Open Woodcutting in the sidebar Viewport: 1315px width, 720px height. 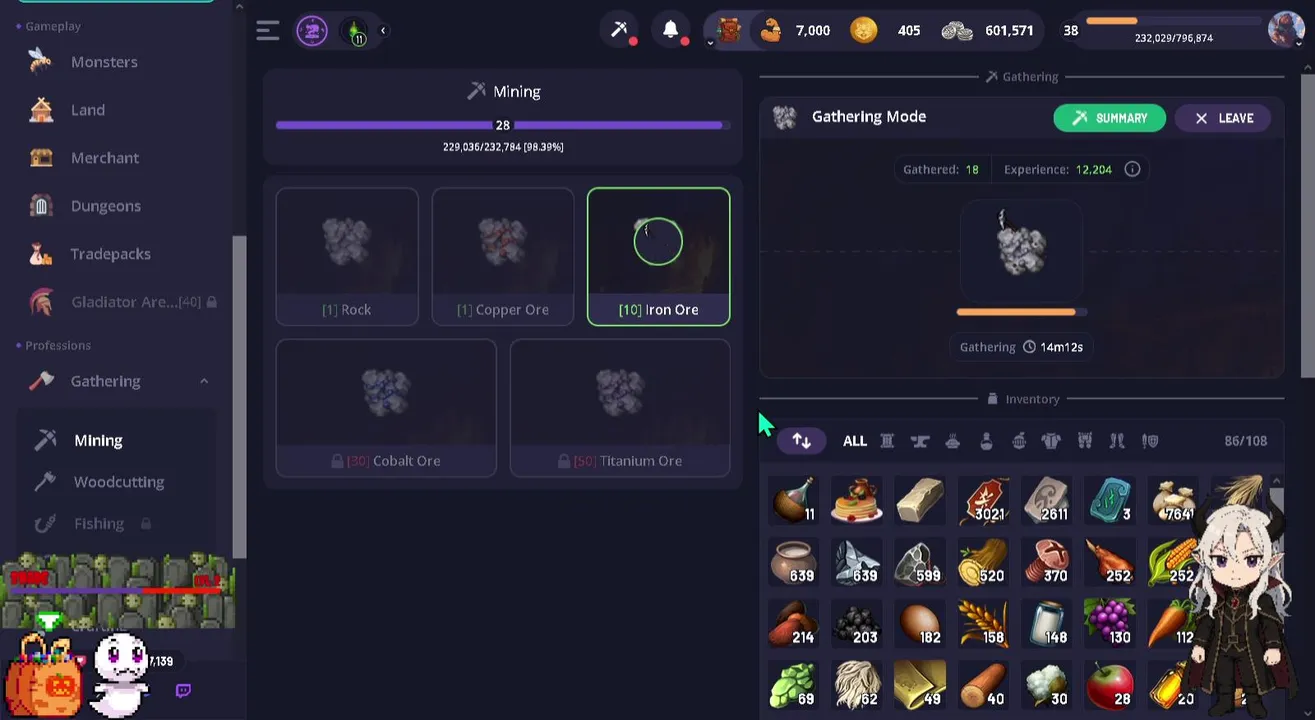click(118, 482)
